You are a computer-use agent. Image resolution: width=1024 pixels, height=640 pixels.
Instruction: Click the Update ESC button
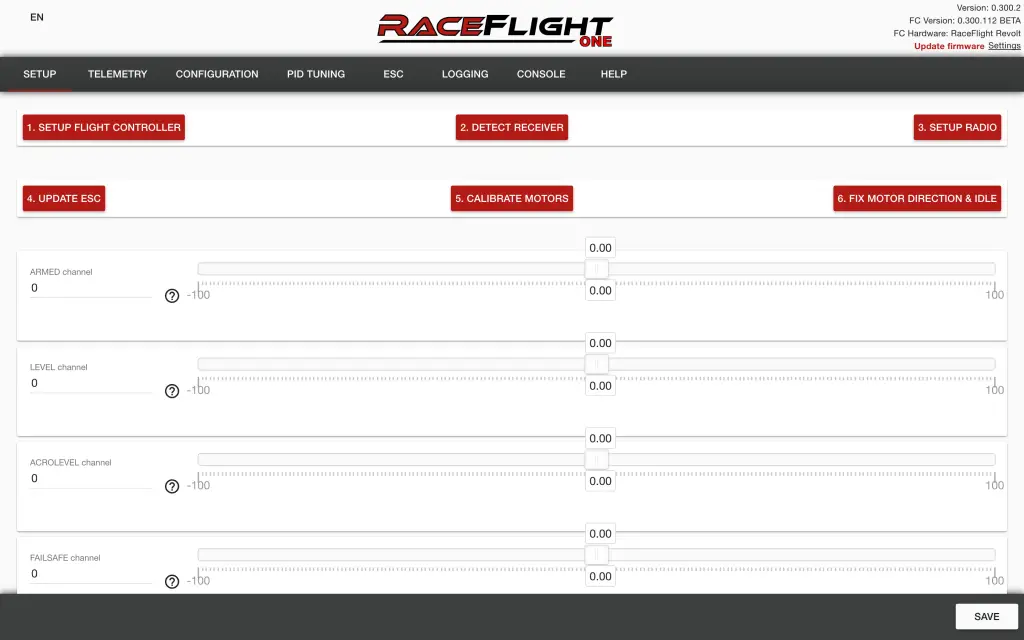pos(63,198)
